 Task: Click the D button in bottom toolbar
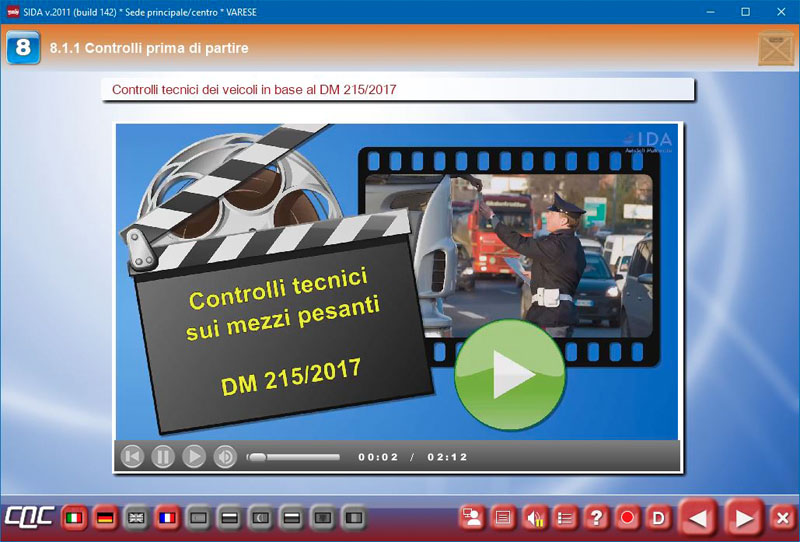tap(658, 518)
